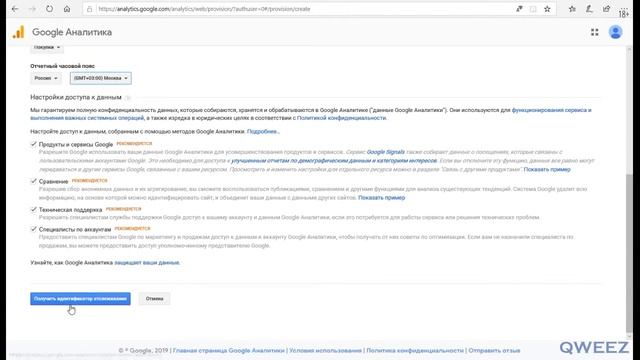Add page to favorites with star icon
This screenshot has height=360, width=640.
pos(547,9)
